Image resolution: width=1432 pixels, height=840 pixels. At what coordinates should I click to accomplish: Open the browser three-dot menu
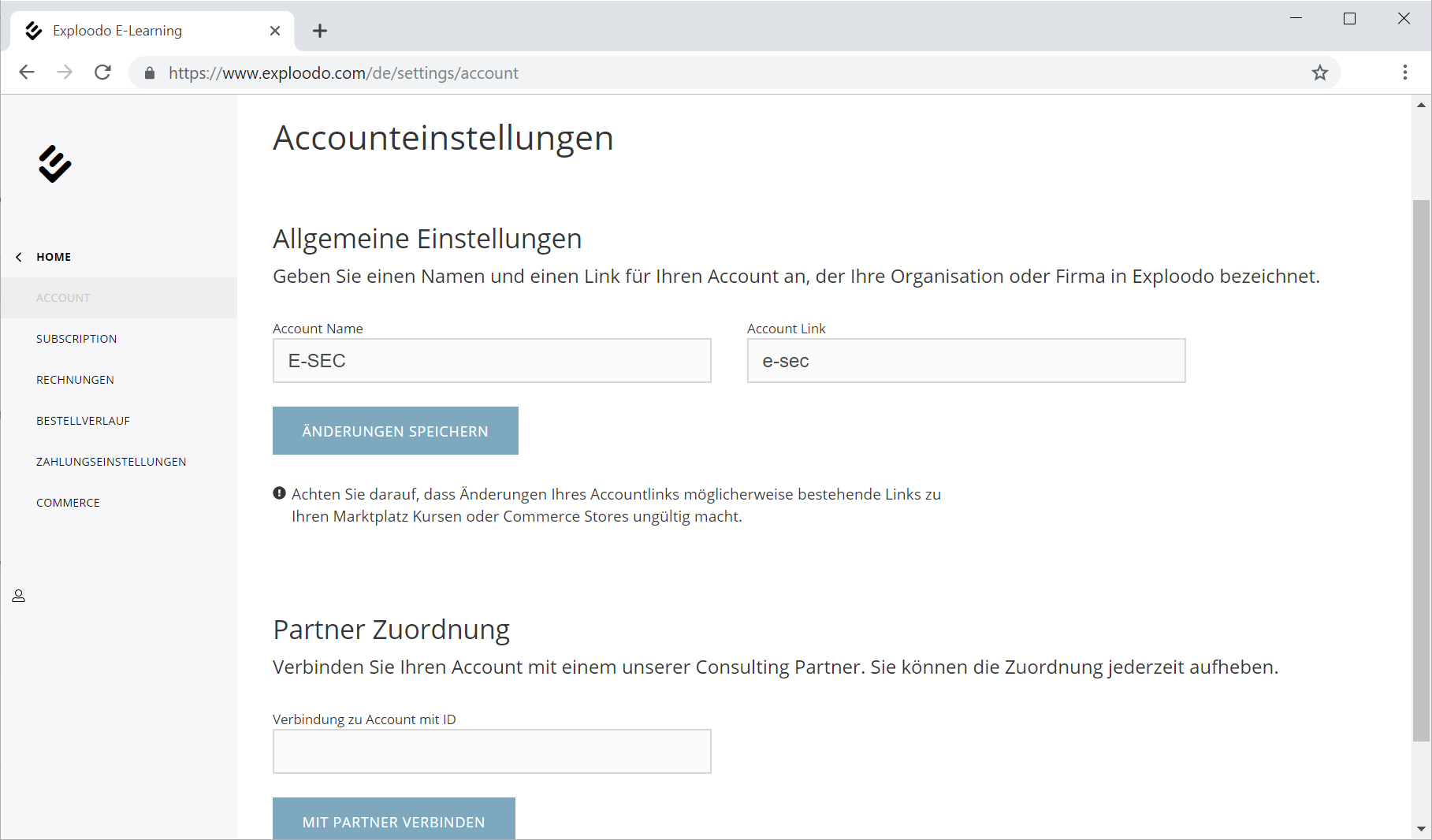pyautogui.click(x=1404, y=72)
